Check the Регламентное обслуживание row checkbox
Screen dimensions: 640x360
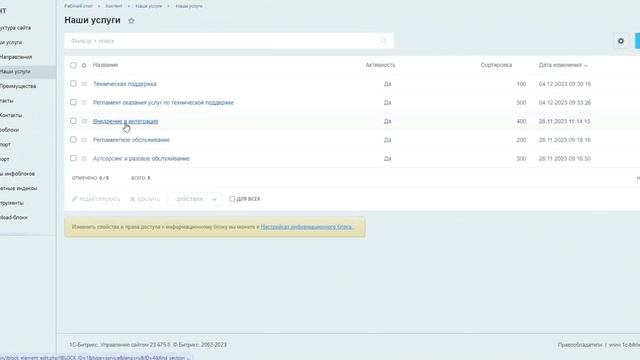pyautogui.click(x=73, y=140)
